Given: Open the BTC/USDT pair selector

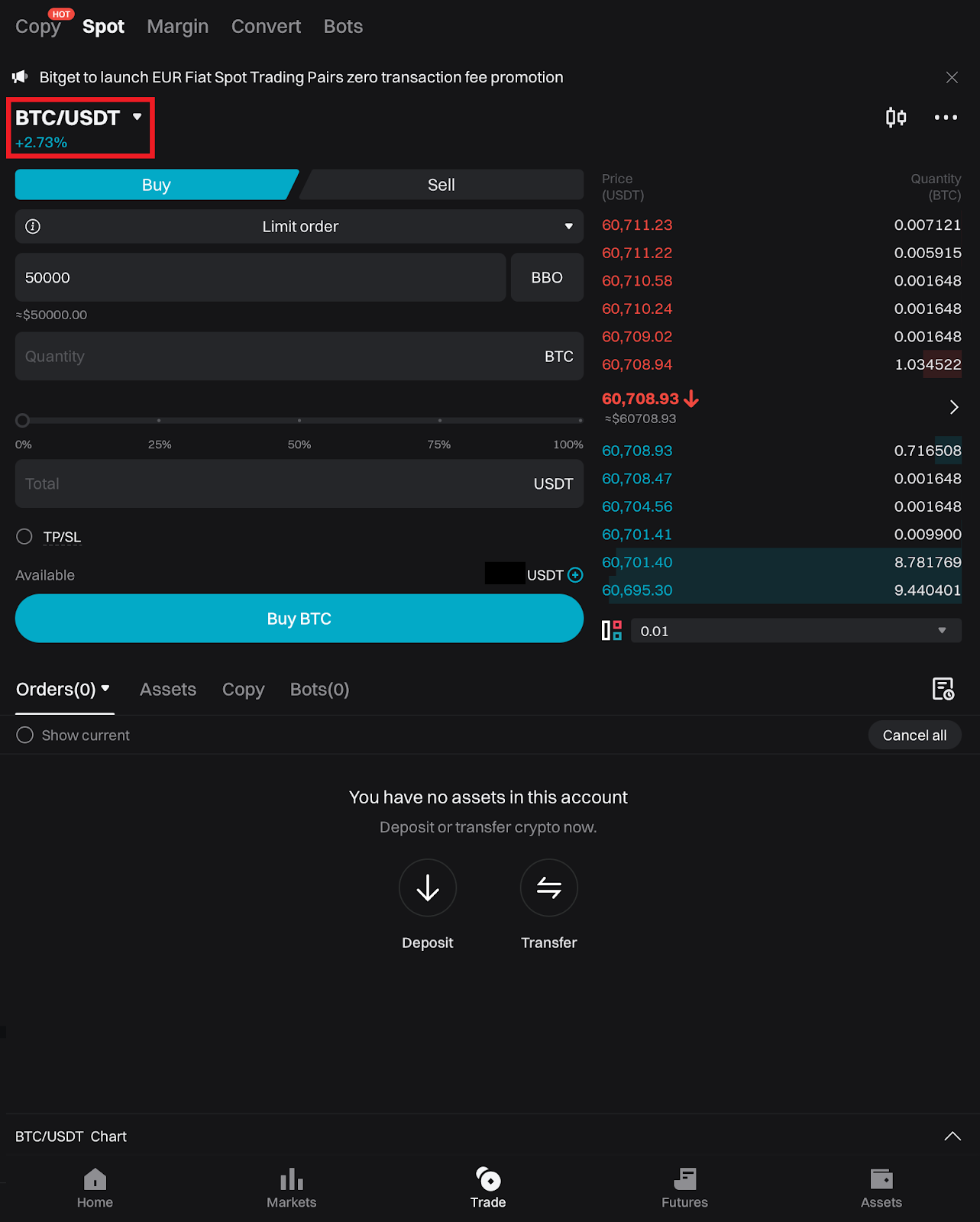Looking at the screenshot, I should click(x=79, y=118).
